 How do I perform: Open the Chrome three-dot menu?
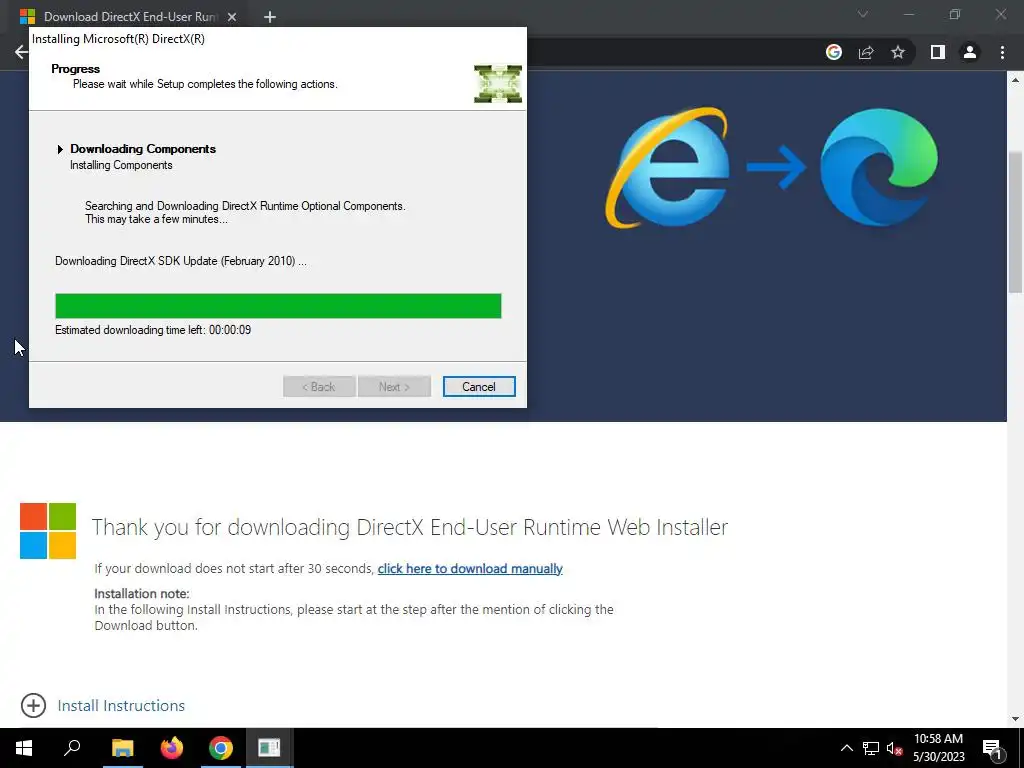[x=1002, y=52]
